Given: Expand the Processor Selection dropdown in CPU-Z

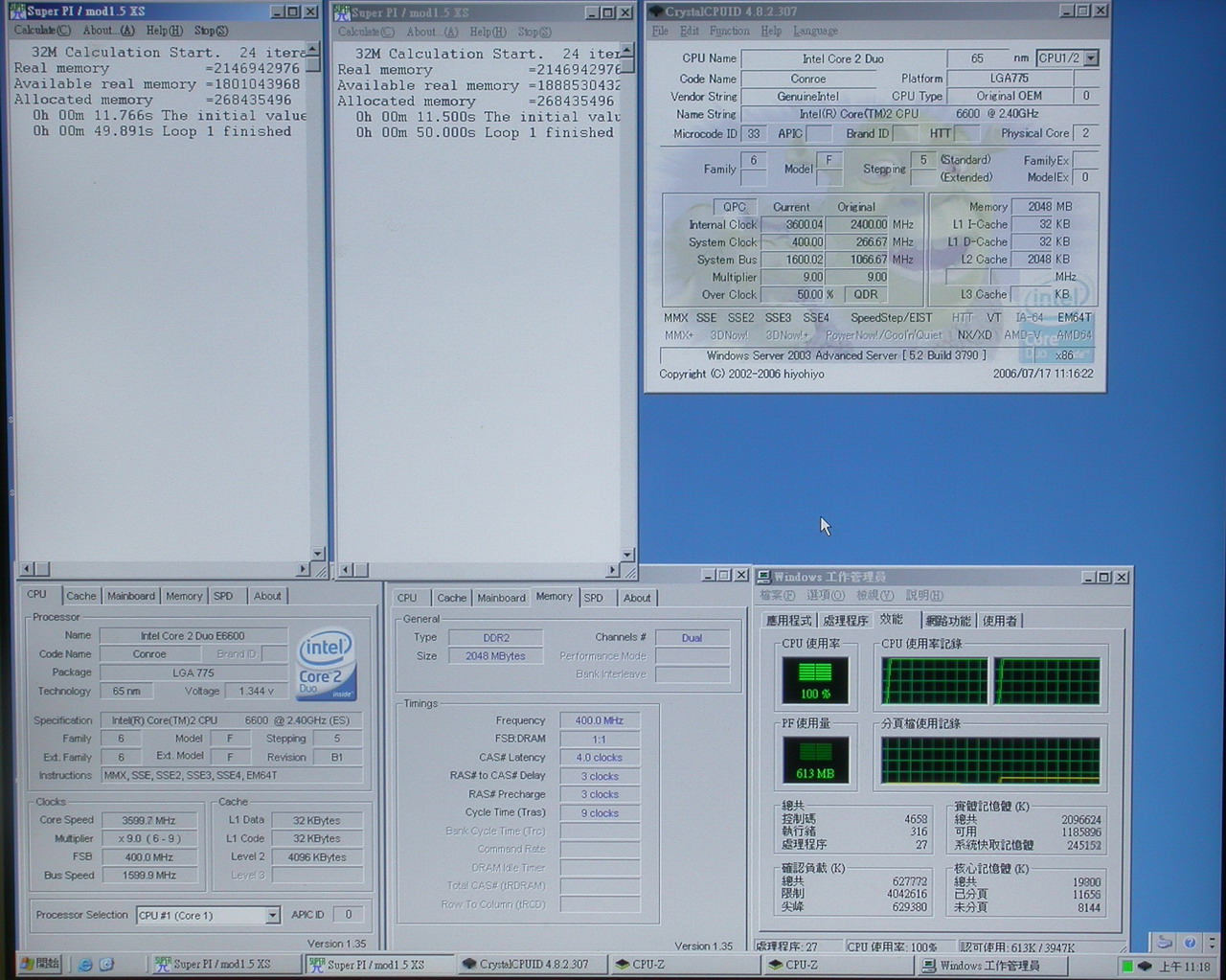Looking at the screenshot, I should click(272, 916).
